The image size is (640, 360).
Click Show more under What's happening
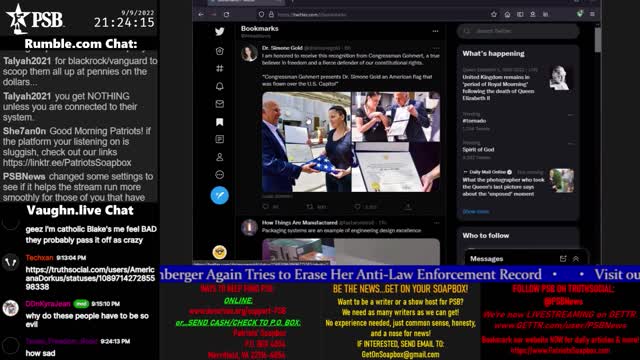click(476, 211)
